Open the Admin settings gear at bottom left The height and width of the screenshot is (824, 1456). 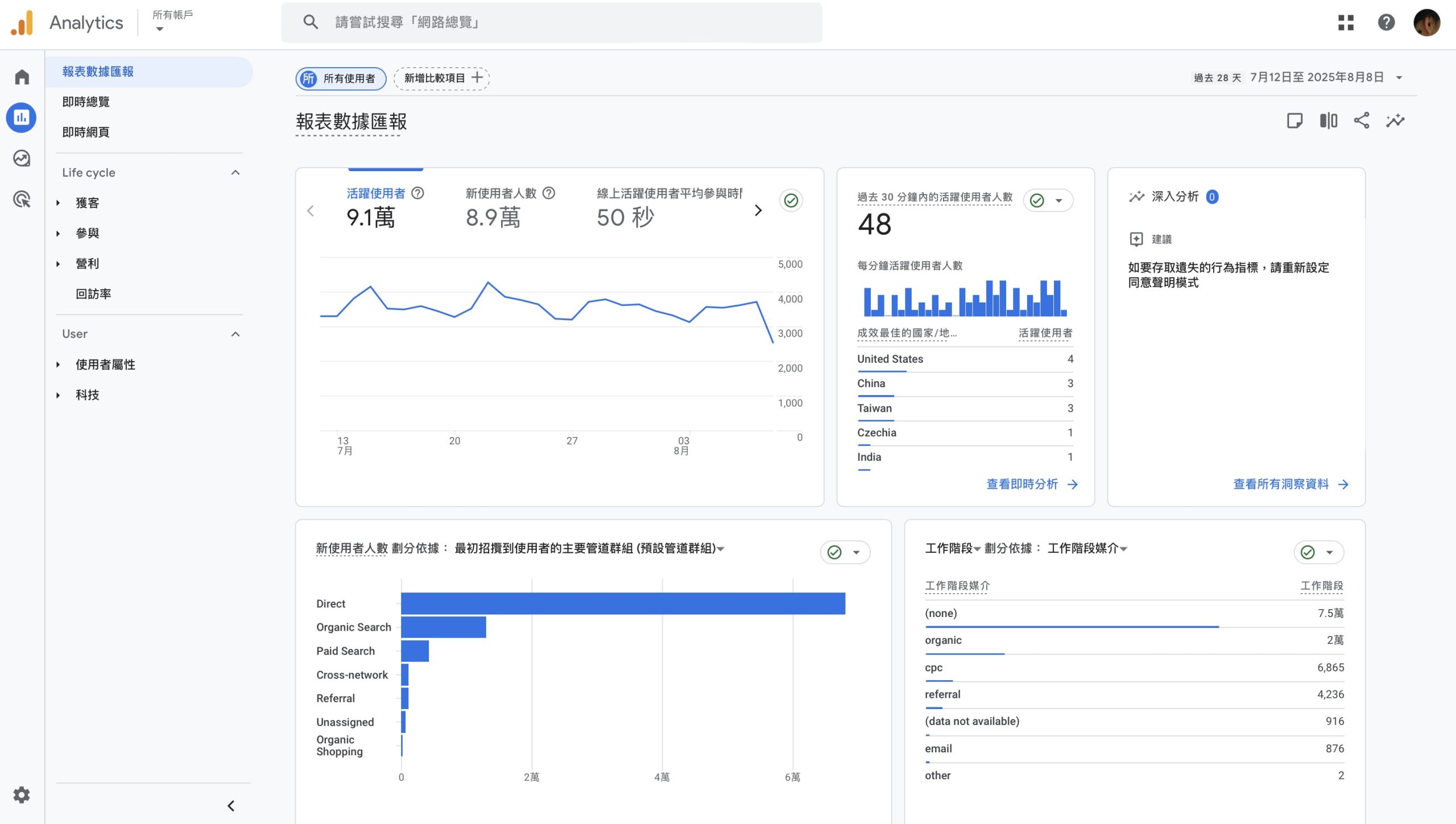pyautogui.click(x=21, y=794)
